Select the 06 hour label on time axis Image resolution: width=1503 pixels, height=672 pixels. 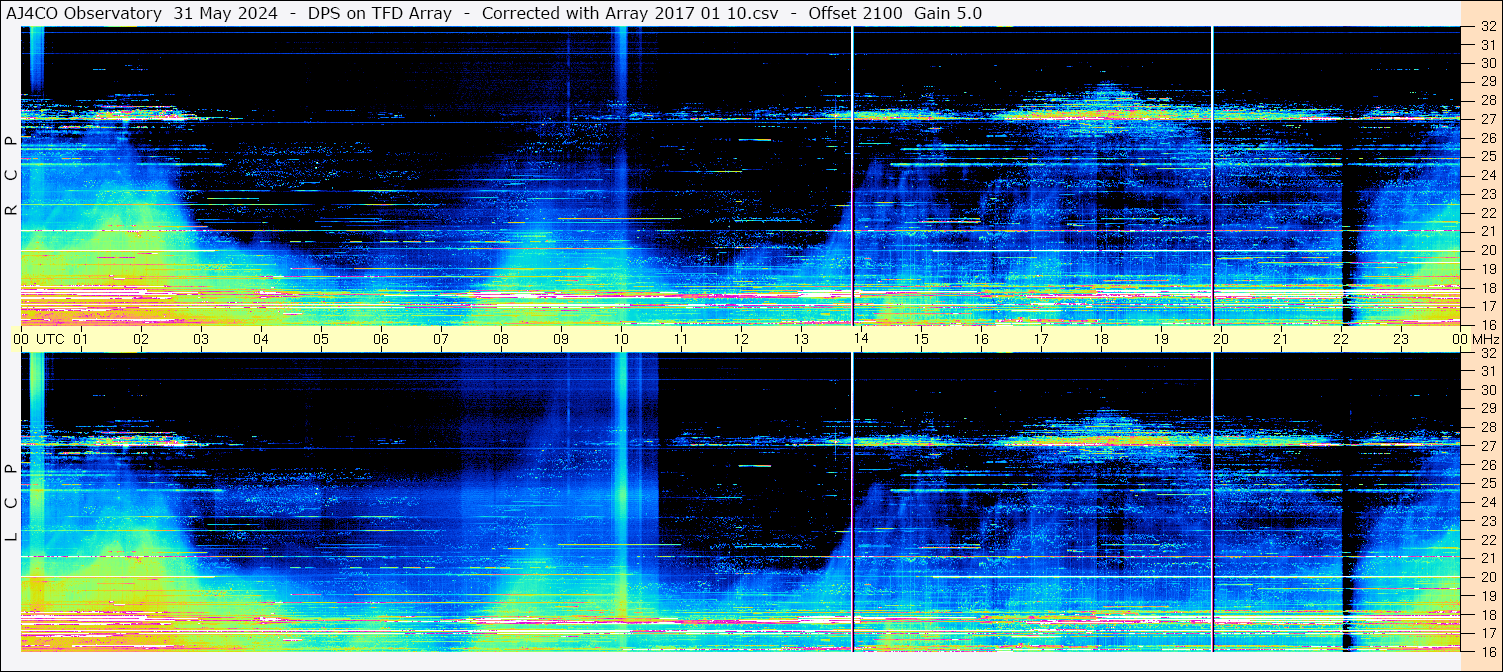coord(381,339)
